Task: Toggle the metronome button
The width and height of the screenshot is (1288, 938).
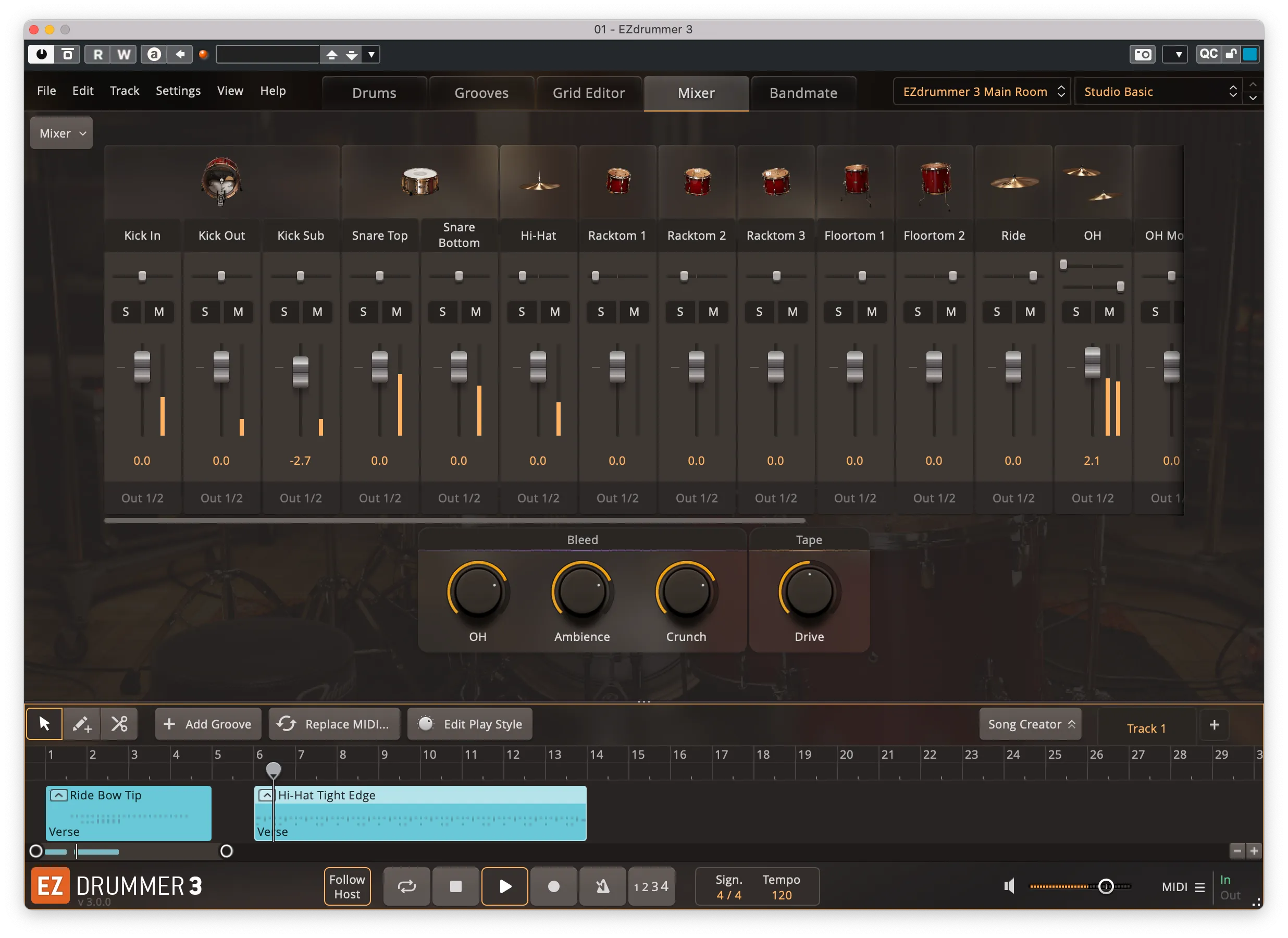Action: [x=602, y=886]
